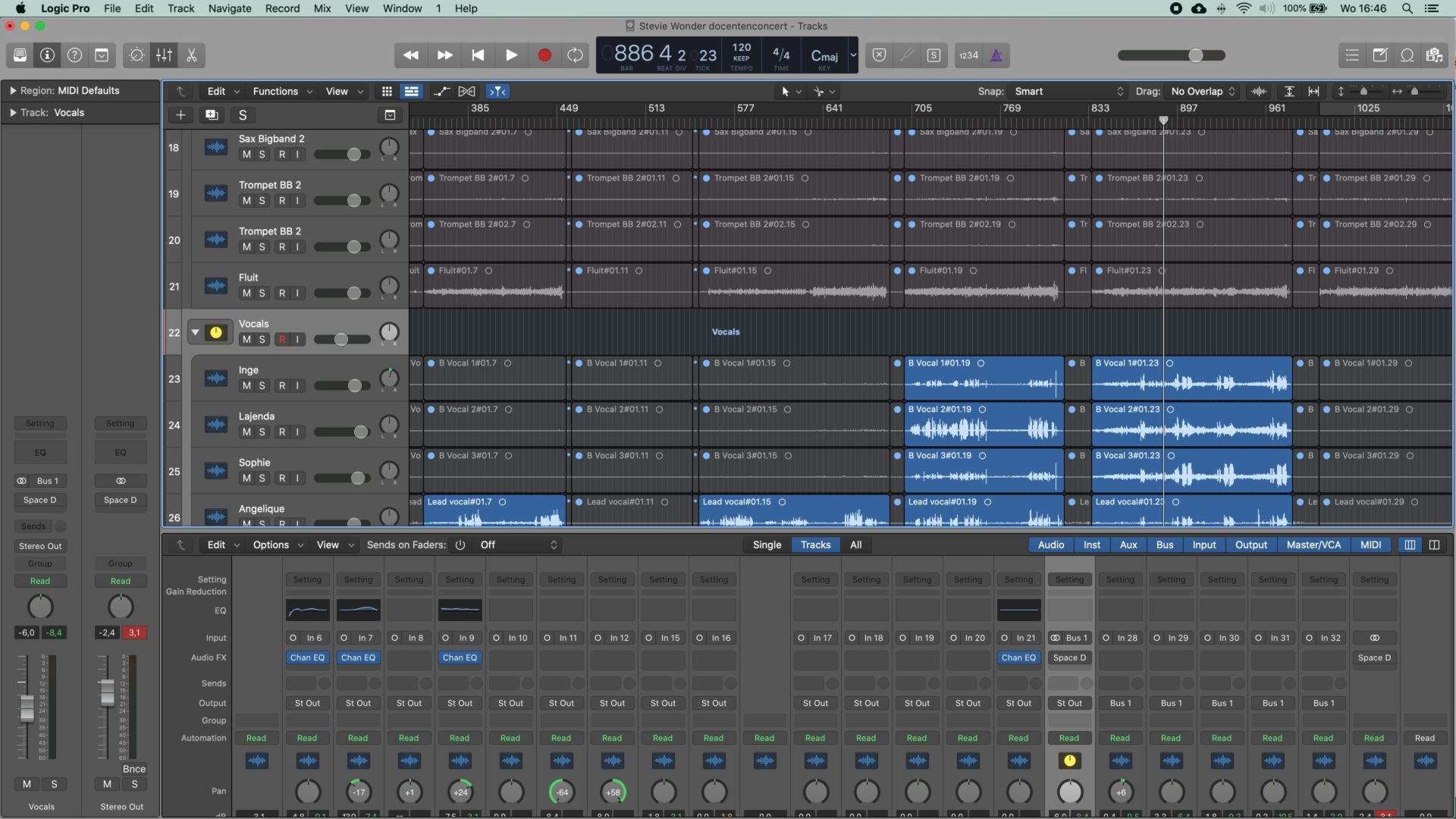1456x819 pixels.
Task: Click the Duplicate Track icon
Action: 212,115
